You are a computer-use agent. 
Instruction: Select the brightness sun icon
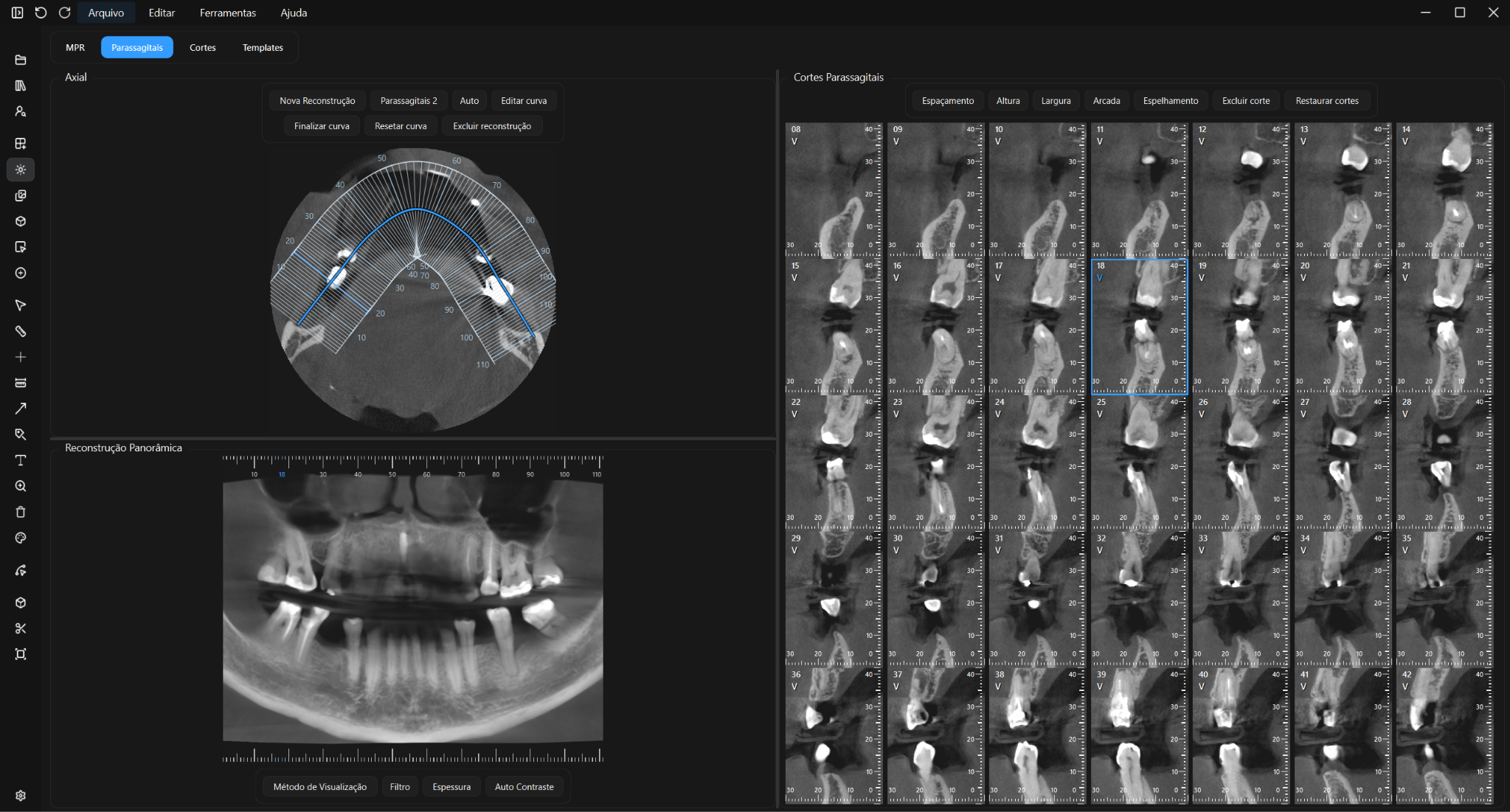[21, 170]
